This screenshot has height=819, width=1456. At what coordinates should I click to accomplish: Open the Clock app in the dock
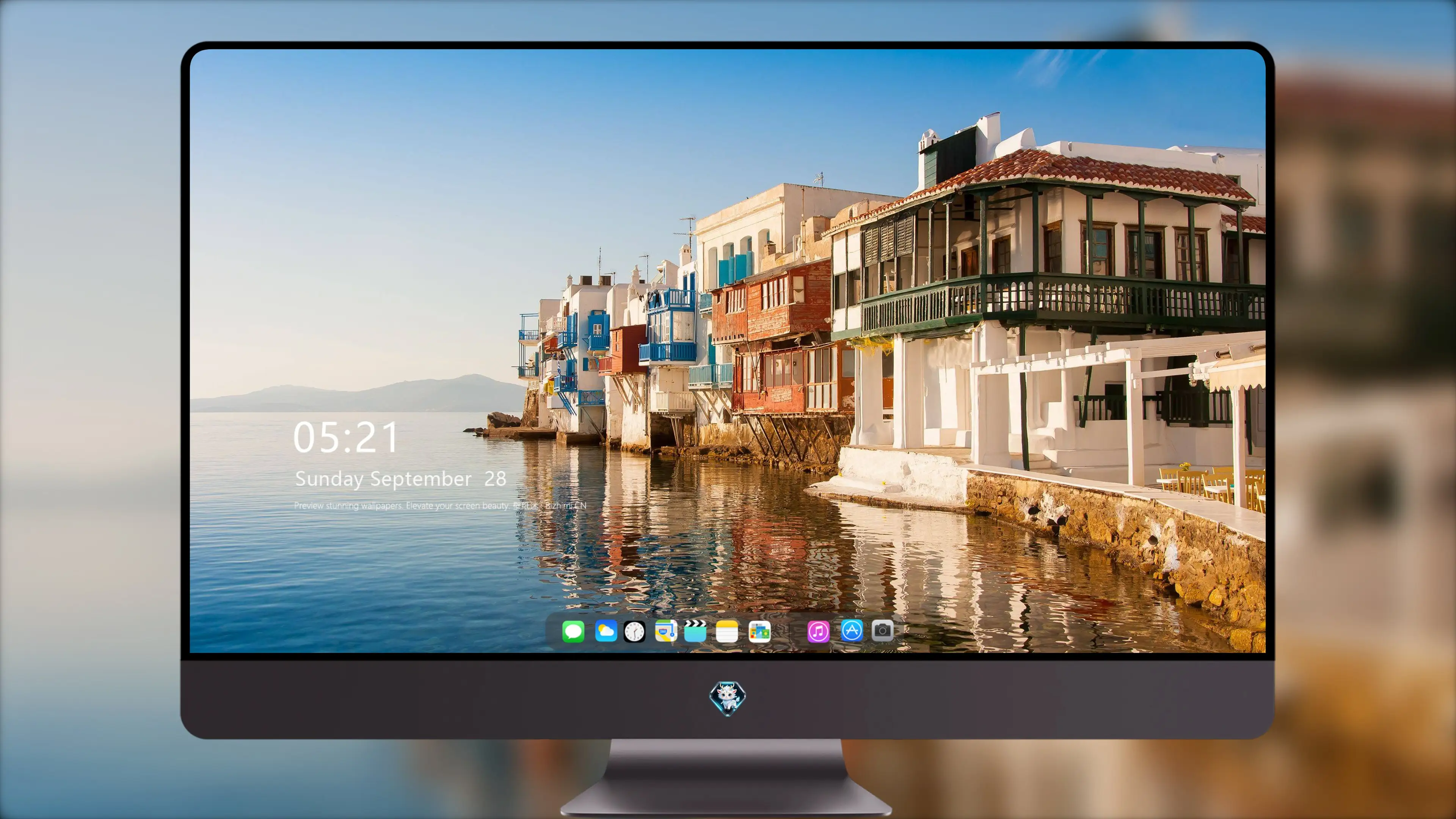pos(634,631)
